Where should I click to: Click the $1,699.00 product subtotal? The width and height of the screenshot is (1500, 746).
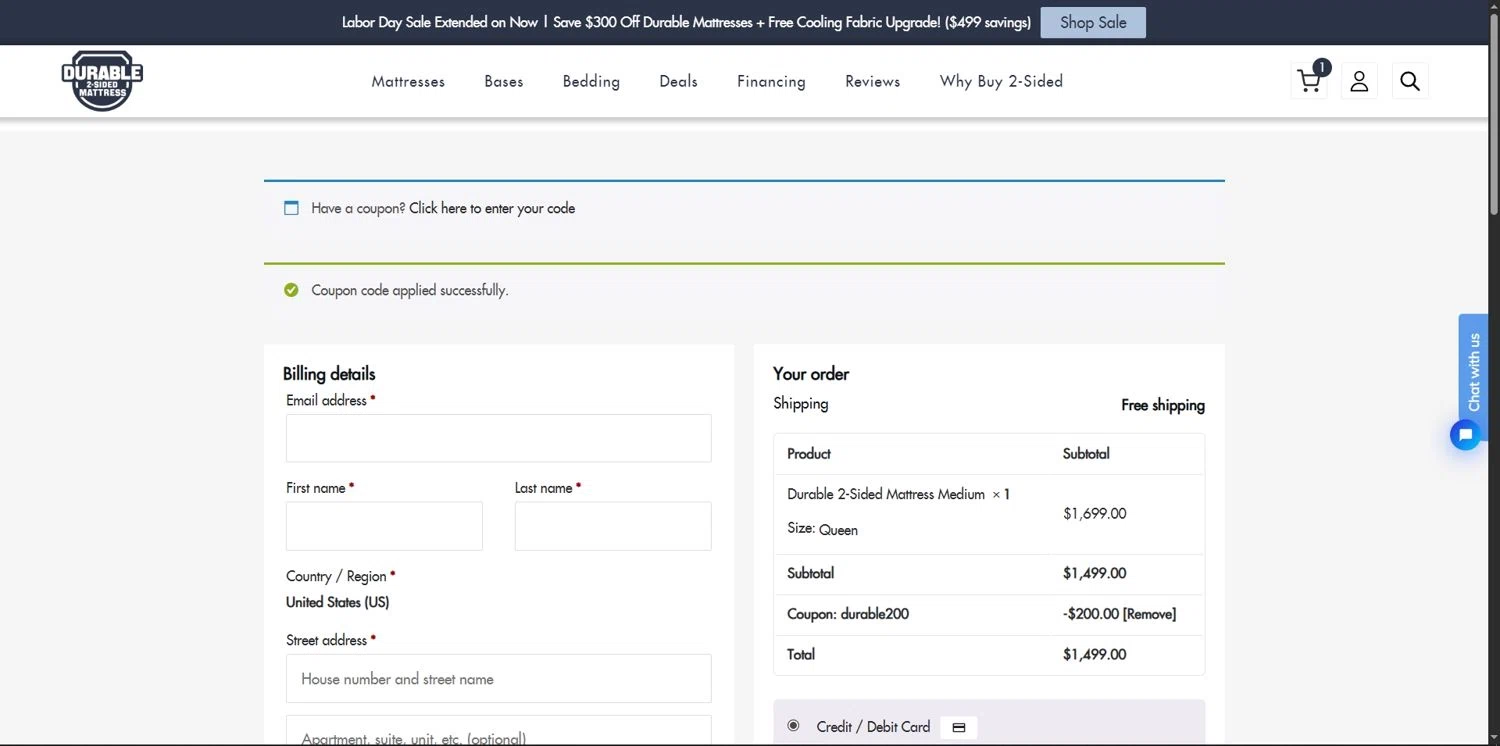1094,513
